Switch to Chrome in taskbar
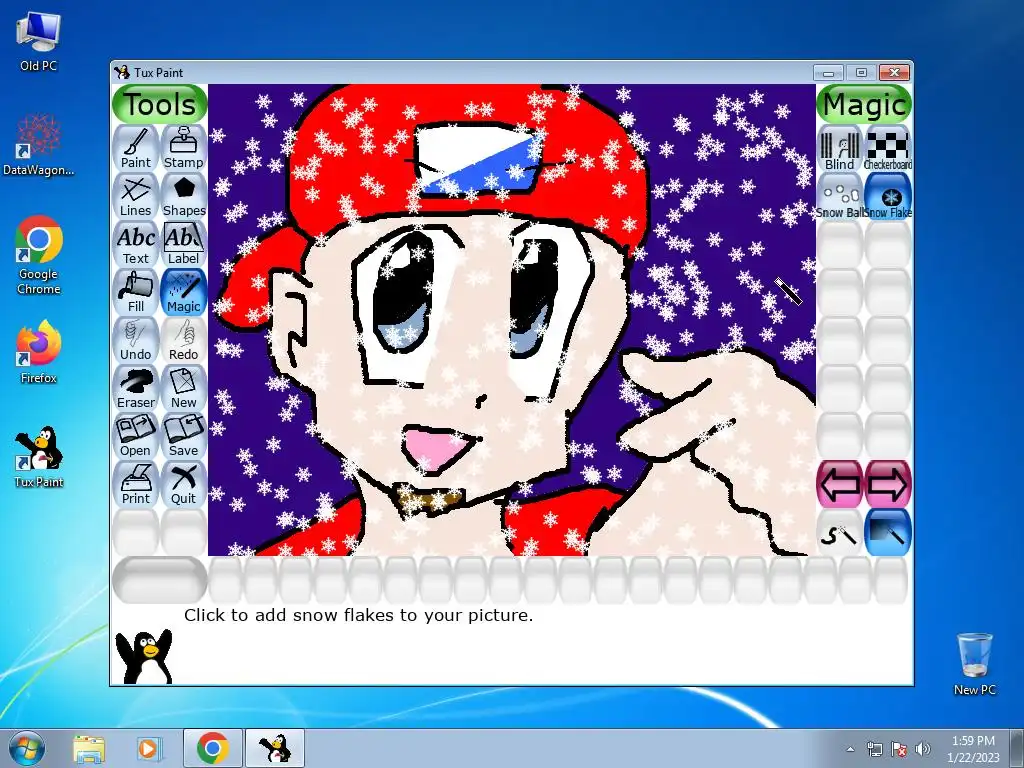 click(x=213, y=748)
